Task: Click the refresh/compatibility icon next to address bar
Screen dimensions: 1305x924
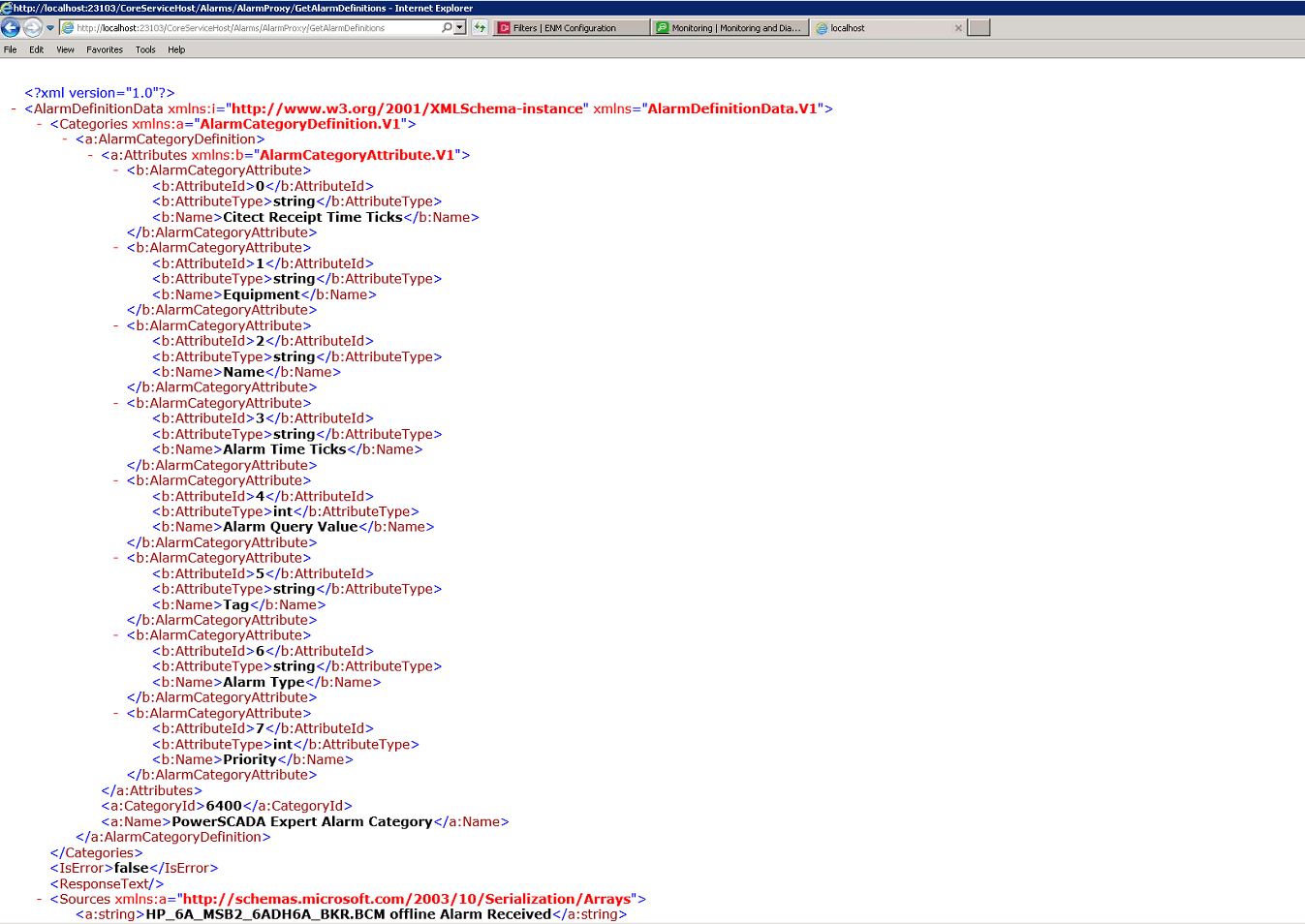Action: tap(480, 28)
